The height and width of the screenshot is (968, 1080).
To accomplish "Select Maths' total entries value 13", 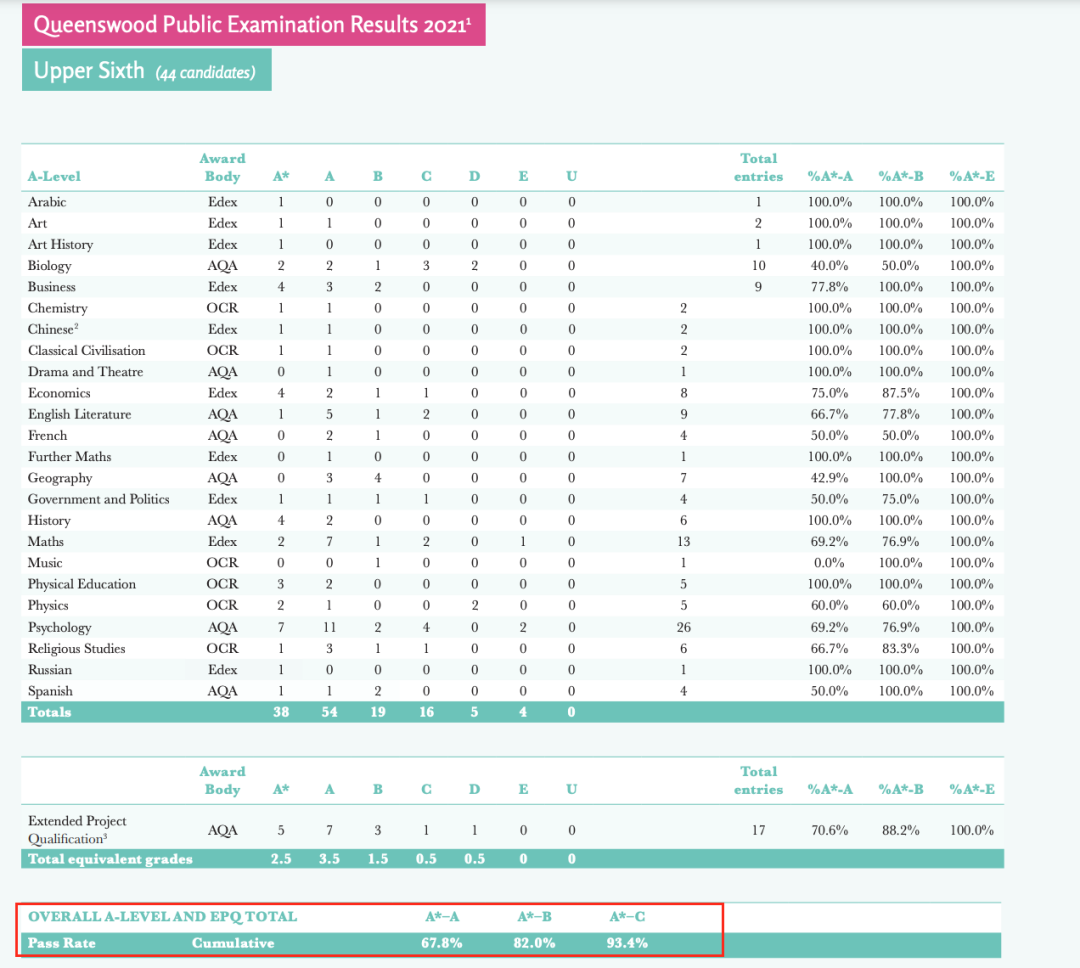I will point(683,542).
